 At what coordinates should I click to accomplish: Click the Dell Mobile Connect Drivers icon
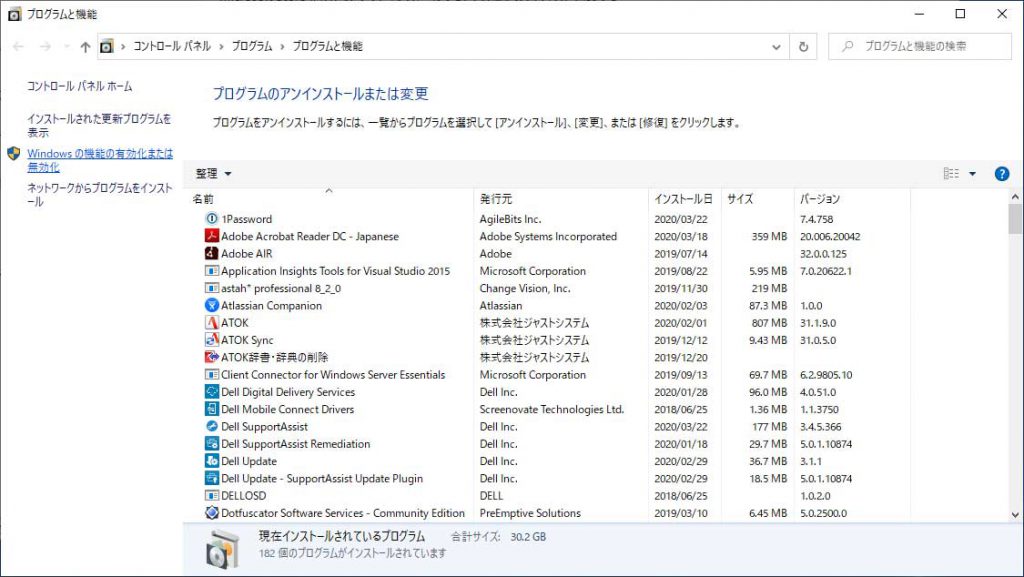[x=212, y=409]
